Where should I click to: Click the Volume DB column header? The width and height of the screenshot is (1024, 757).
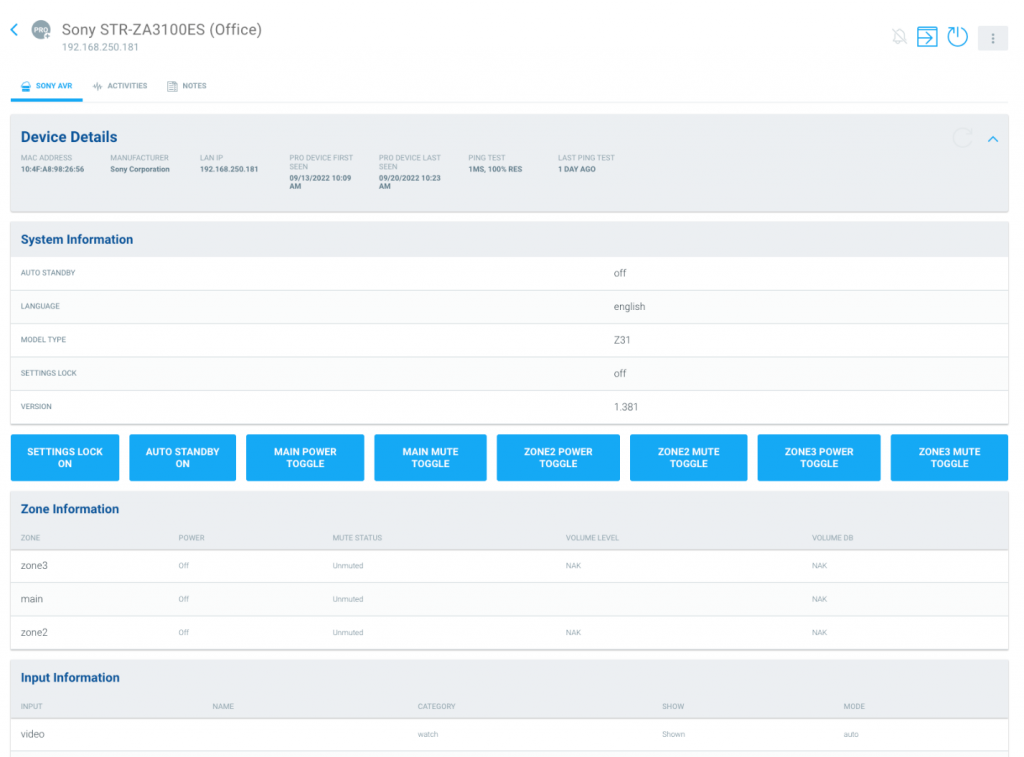(833, 538)
